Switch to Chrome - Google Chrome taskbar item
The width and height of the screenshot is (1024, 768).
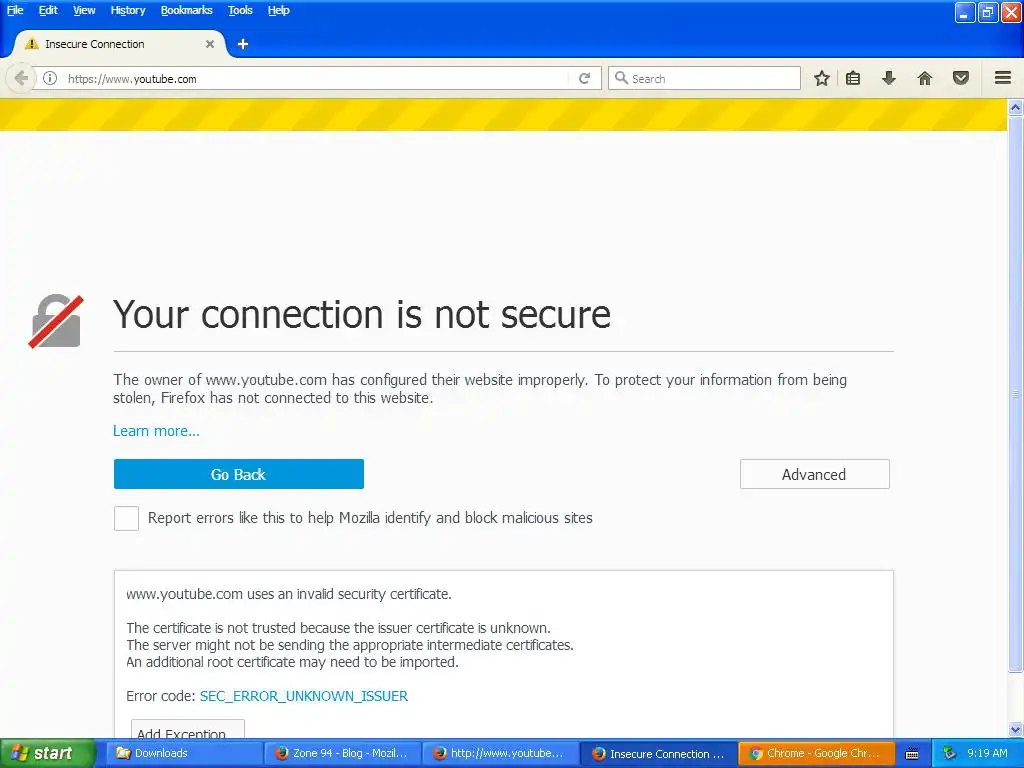pyautogui.click(x=816, y=754)
